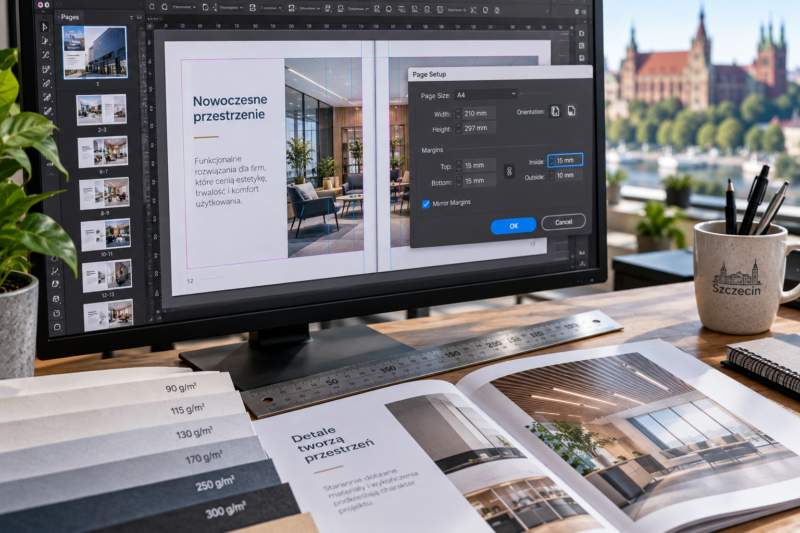Dismiss Page Setup with the Cancel button
Screen dimensions: 800x533
[563, 222]
